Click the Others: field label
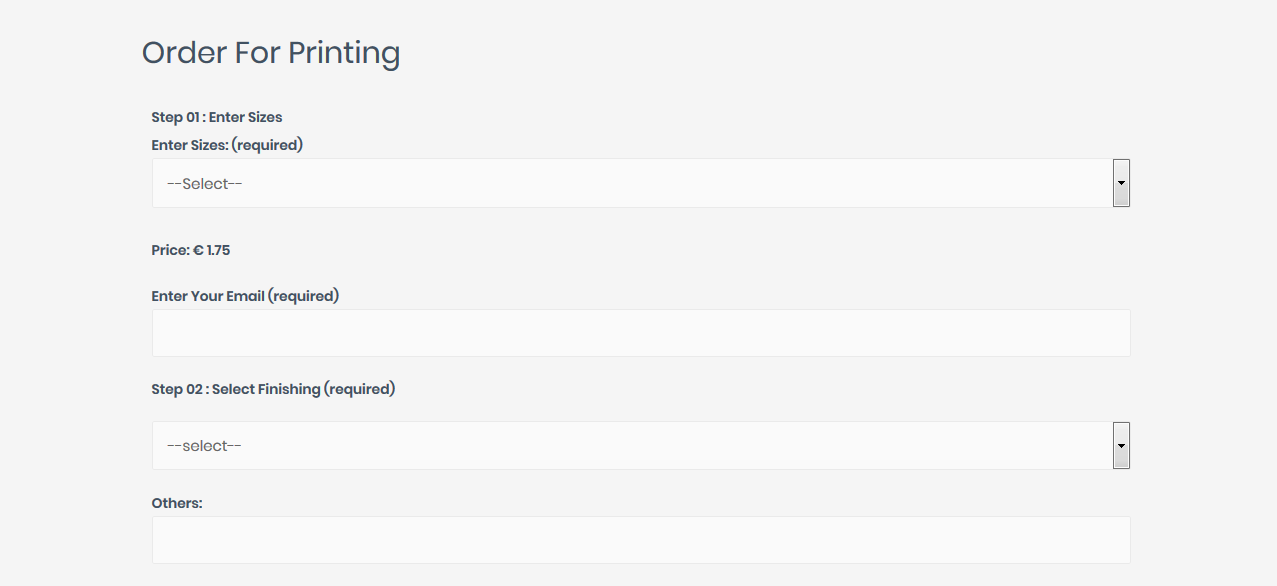The image size is (1277, 586). pyautogui.click(x=177, y=503)
